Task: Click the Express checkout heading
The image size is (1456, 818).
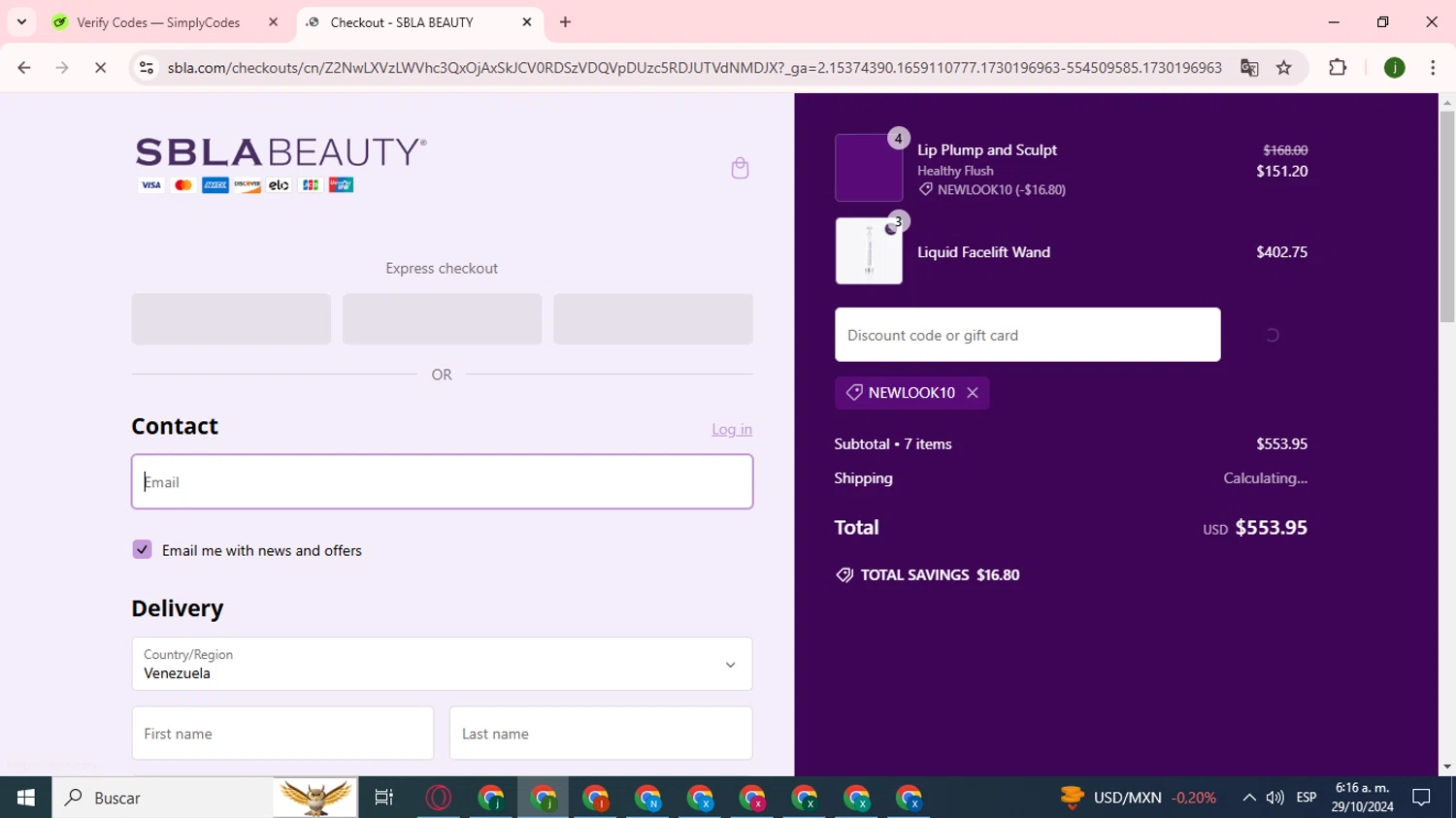Action: 442,269
